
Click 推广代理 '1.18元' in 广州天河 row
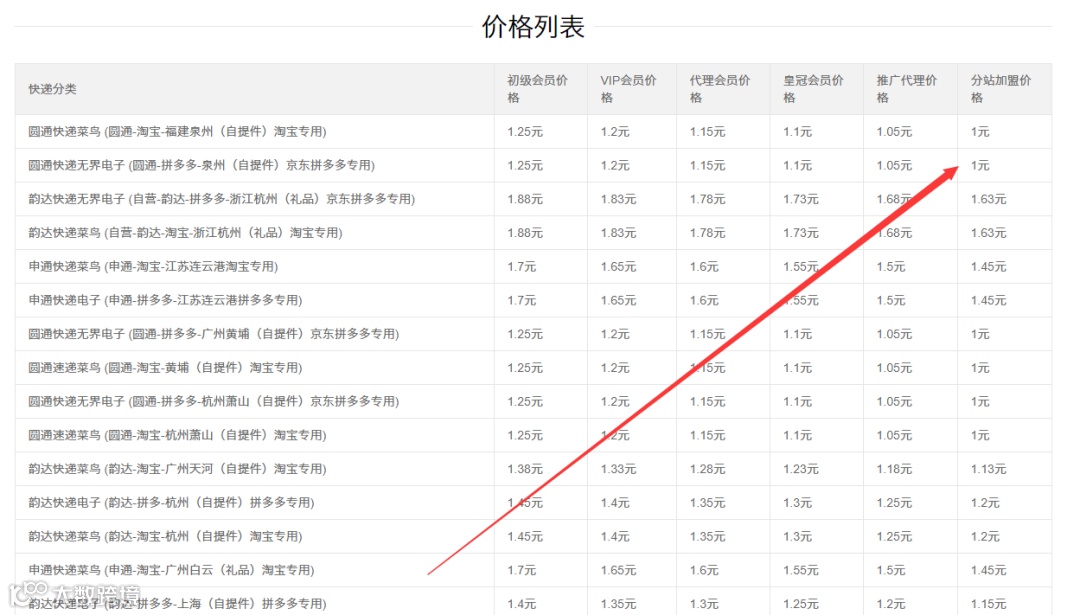pyautogui.click(x=894, y=469)
